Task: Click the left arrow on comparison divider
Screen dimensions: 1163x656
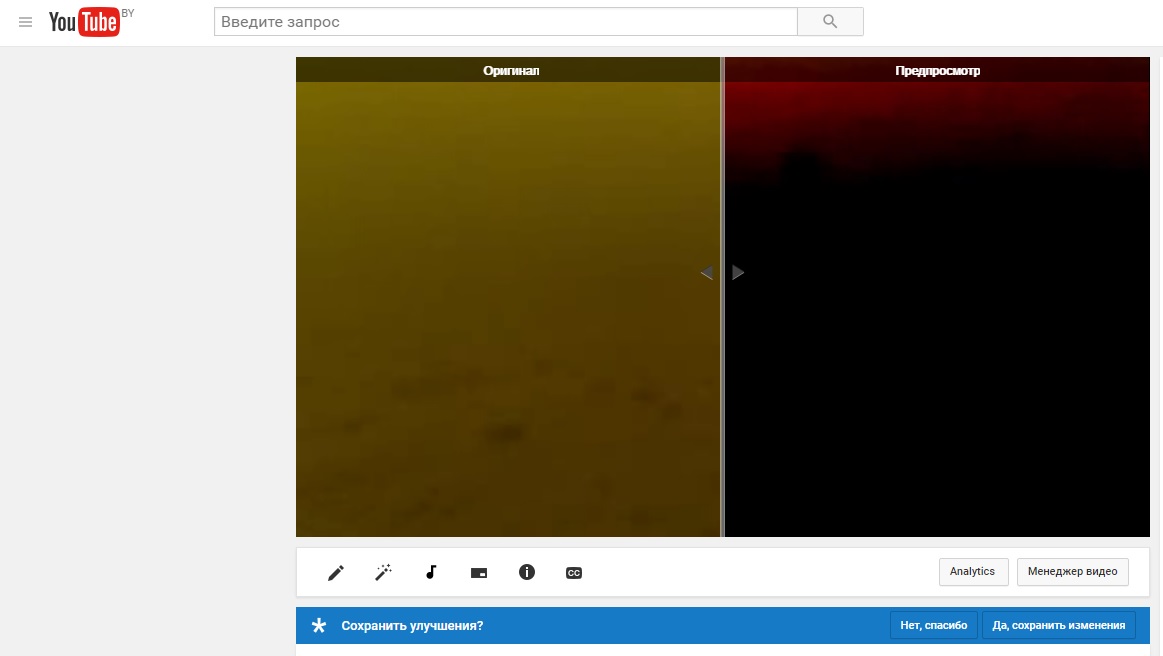Action: (706, 273)
